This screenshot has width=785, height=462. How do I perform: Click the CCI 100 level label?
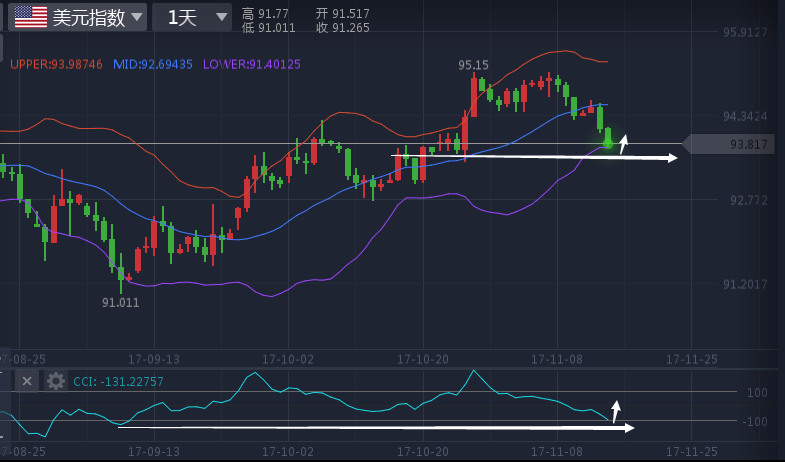coord(757,393)
